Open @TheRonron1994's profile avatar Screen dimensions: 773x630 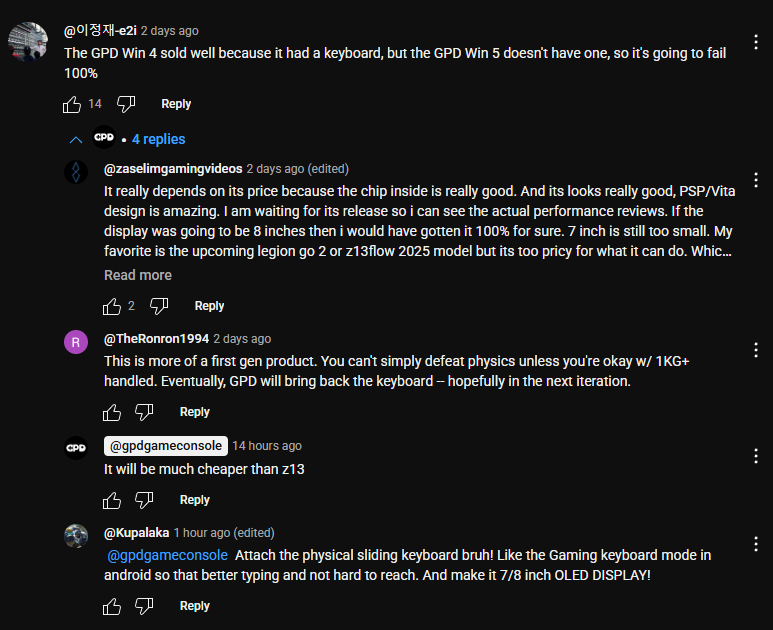click(76, 343)
